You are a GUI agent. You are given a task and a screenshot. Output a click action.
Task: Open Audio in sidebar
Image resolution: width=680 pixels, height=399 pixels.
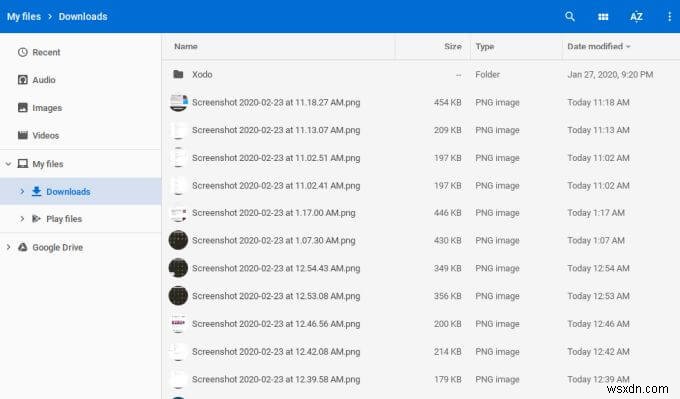44,80
